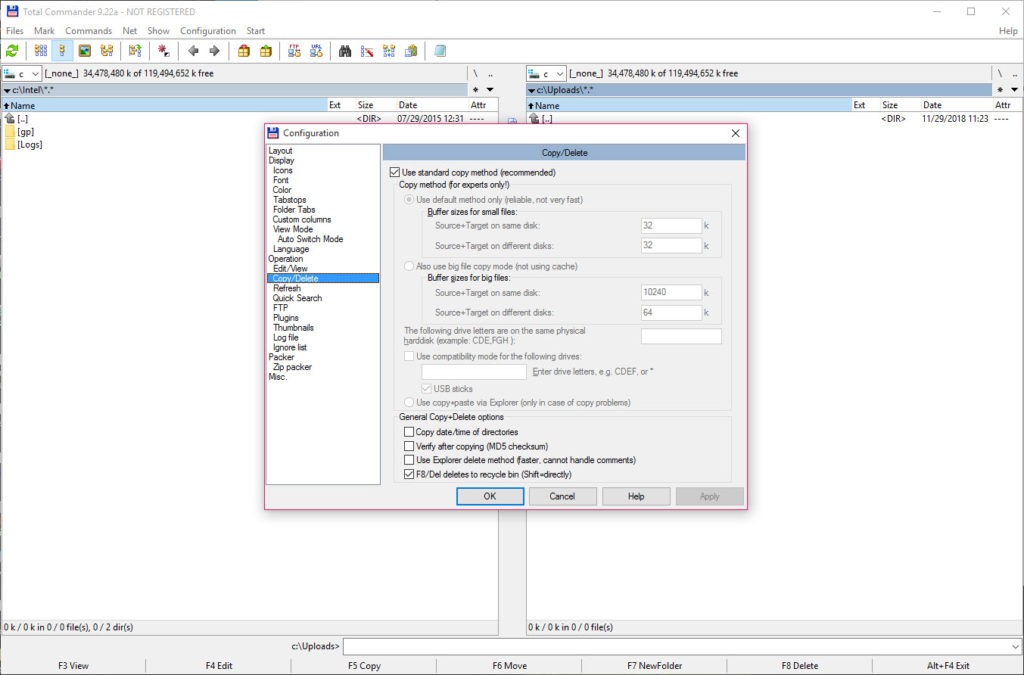Click the Pack files toolbar icon

(244, 51)
